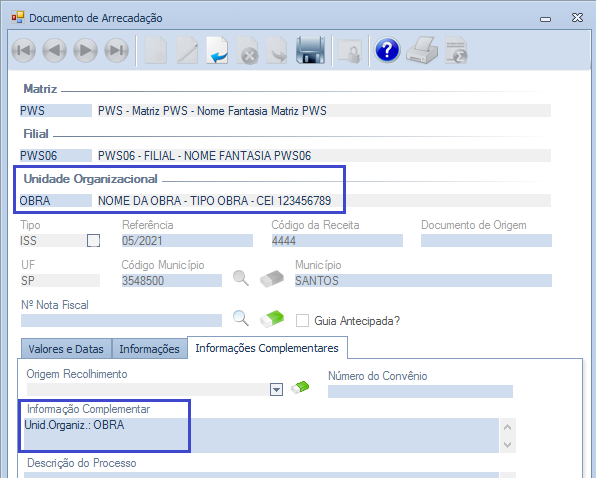
Task: Save with the floppy disk icon
Action: click(310, 50)
